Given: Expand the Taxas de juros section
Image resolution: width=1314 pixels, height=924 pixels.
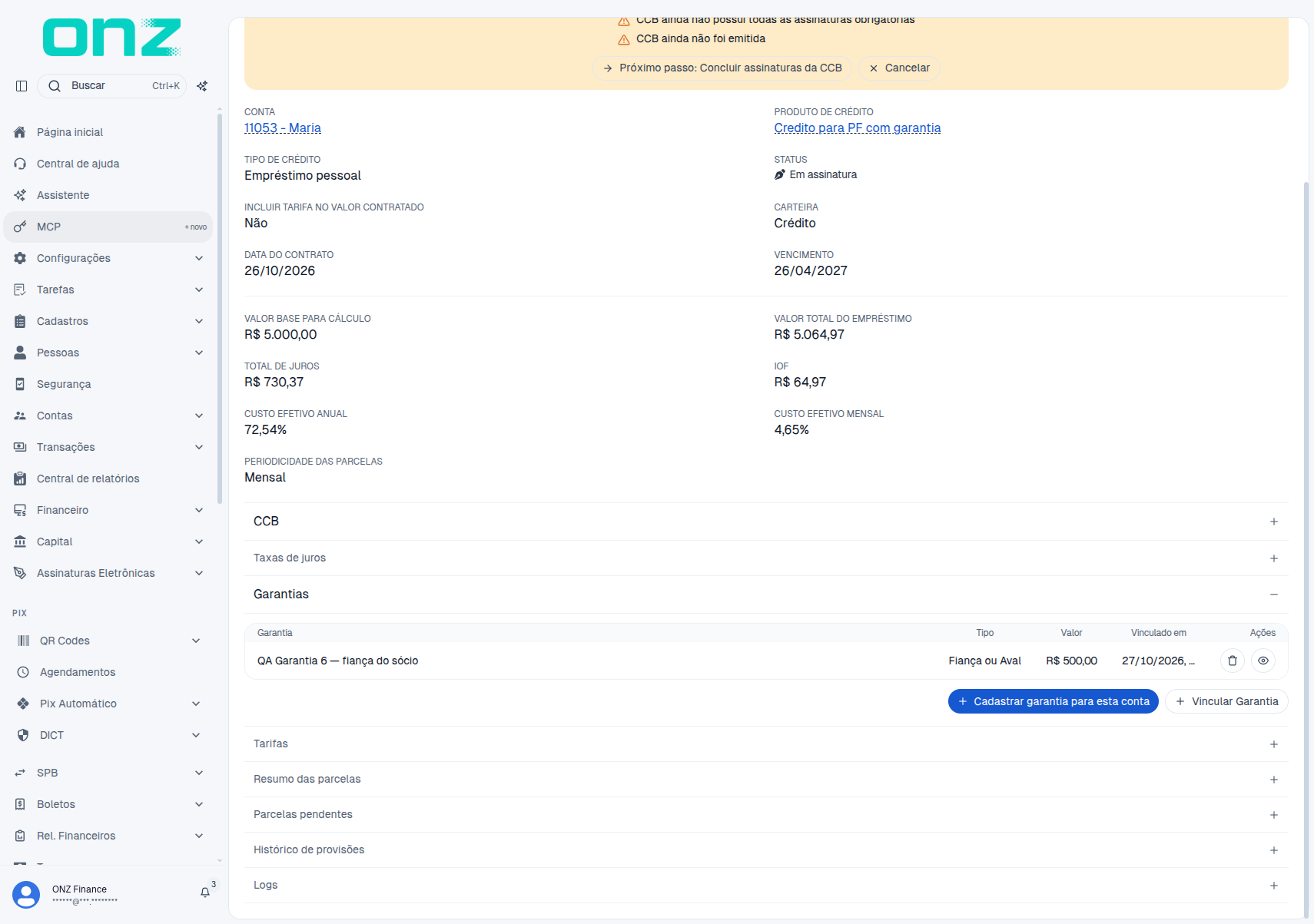Looking at the screenshot, I should [766, 558].
